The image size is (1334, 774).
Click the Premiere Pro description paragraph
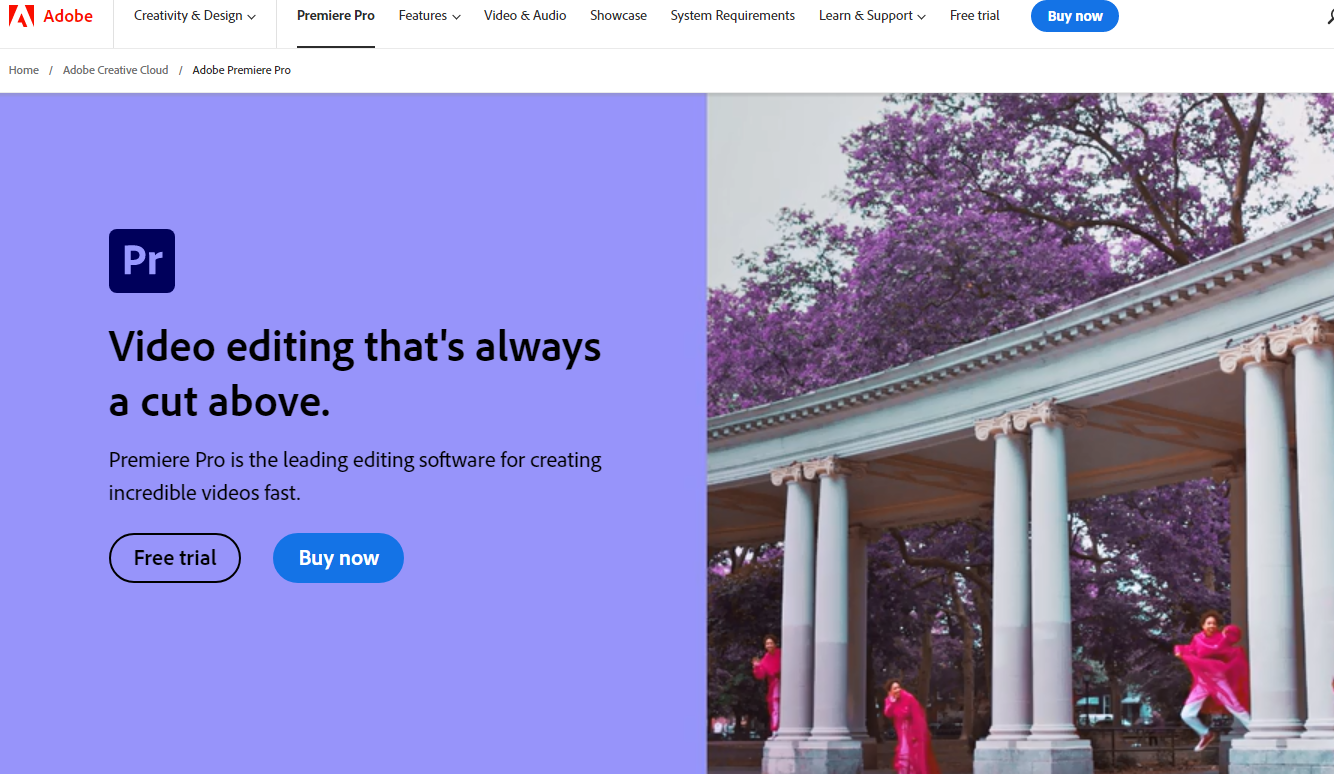[x=355, y=476]
